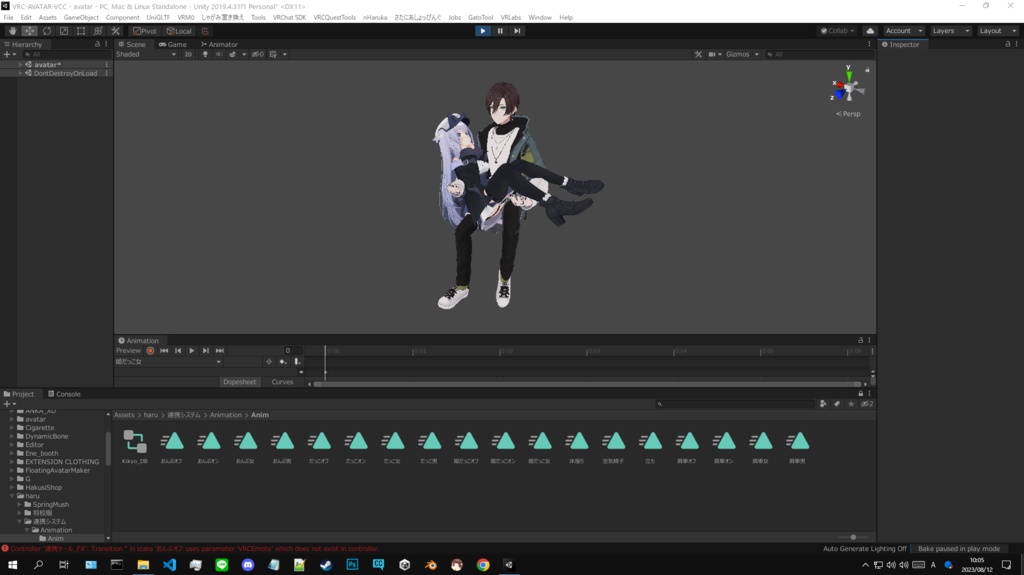Viewport: 1024px width, 575px height.
Task: Open the GameObject menu
Action: click(x=81, y=18)
